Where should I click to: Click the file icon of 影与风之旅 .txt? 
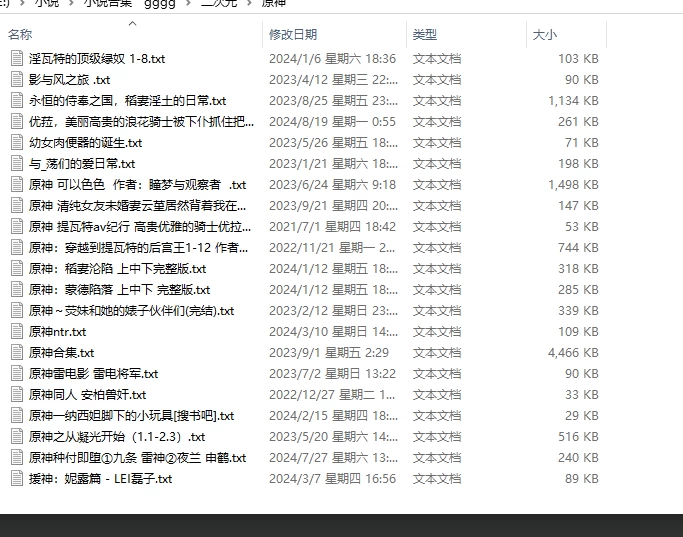pyautogui.click(x=17, y=79)
